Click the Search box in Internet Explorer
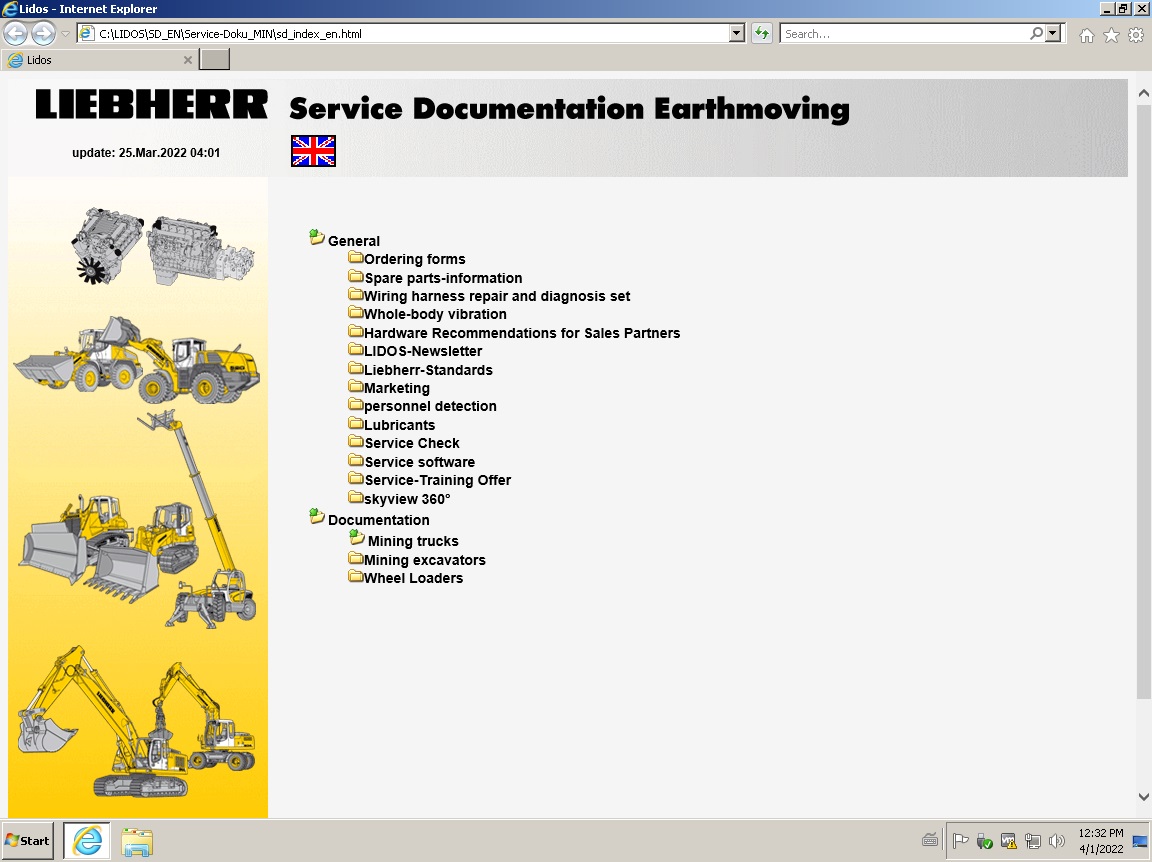1152x862 pixels. 904,34
